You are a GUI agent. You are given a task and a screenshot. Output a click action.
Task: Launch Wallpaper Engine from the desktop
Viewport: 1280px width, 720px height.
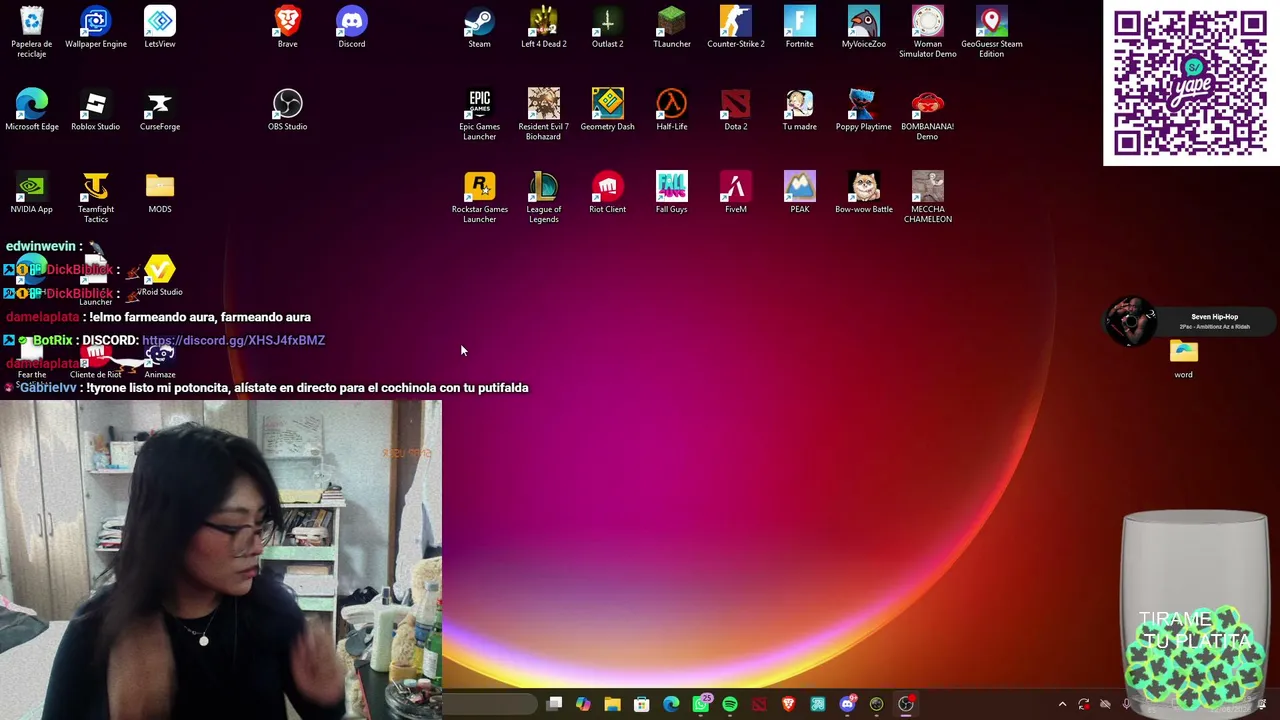click(x=96, y=27)
